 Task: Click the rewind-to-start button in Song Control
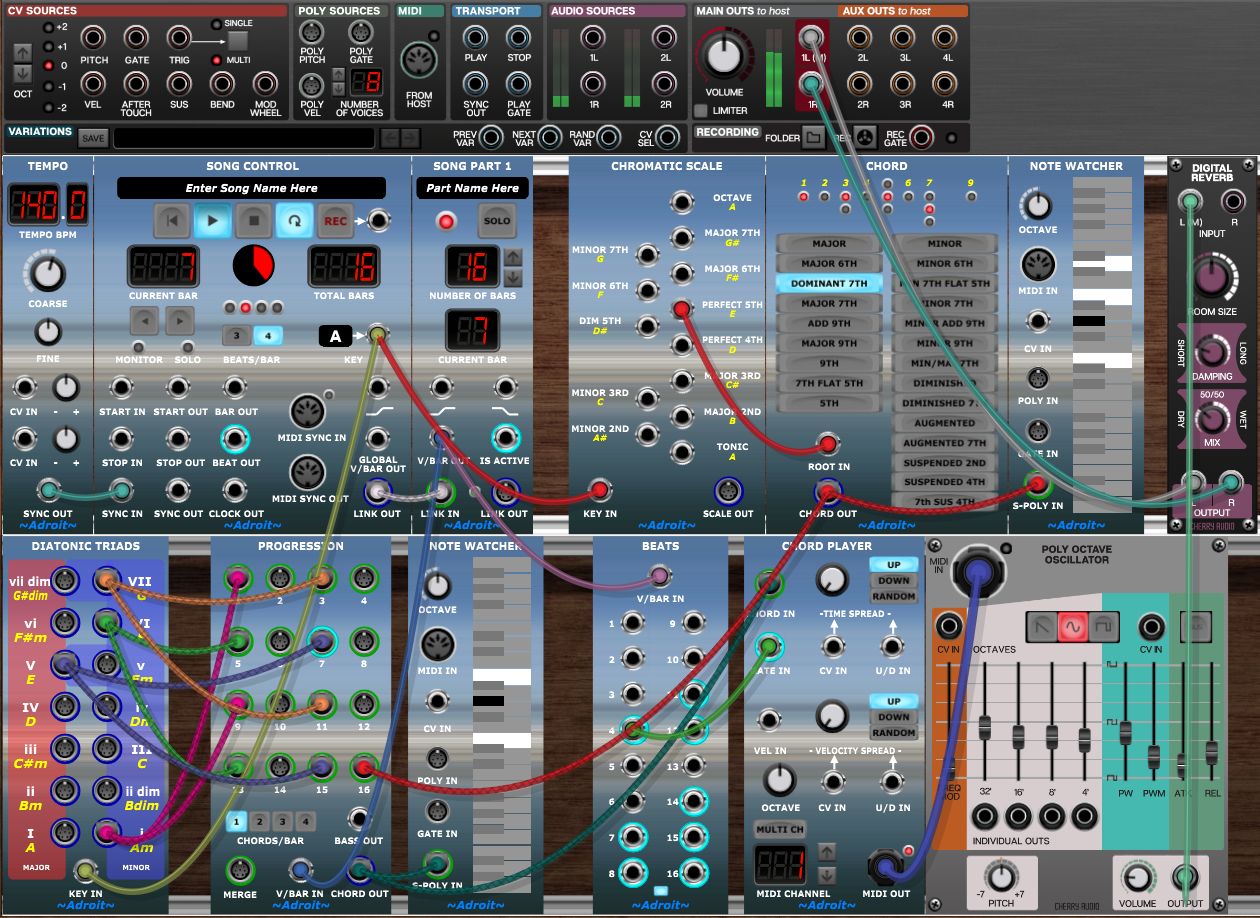[172, 220]
